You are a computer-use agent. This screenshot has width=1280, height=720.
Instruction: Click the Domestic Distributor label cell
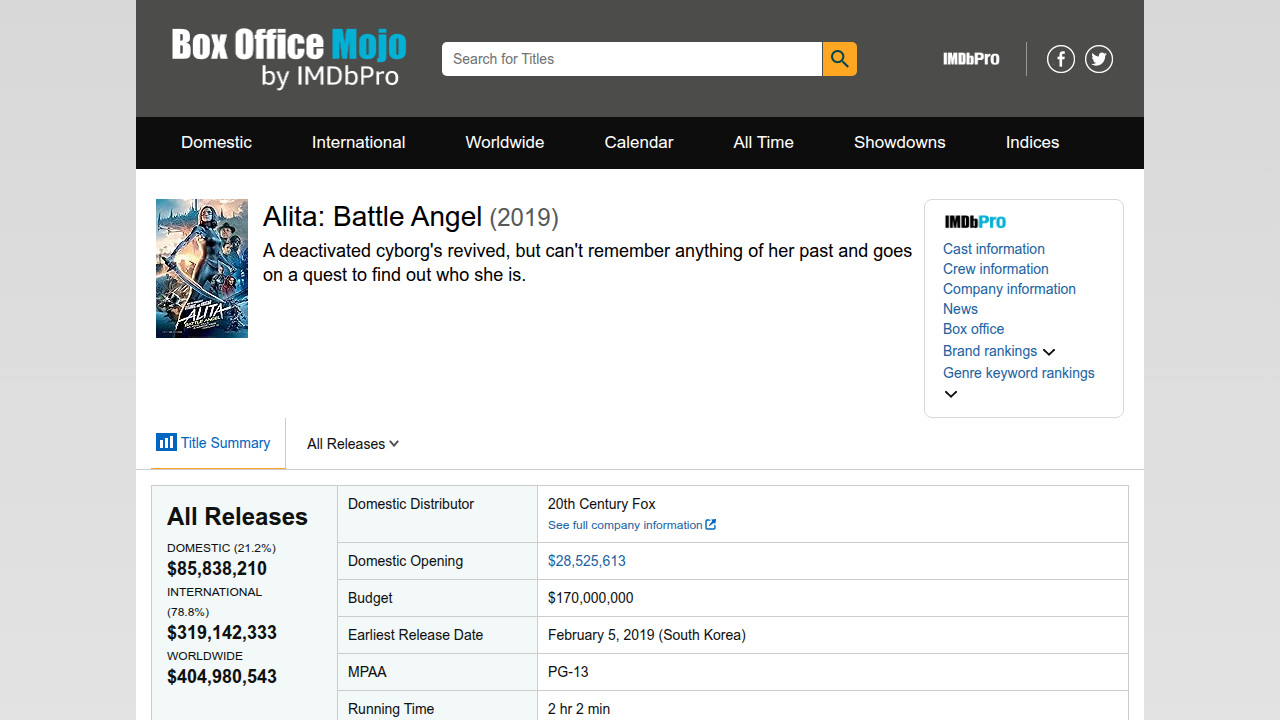click(438, 514)
